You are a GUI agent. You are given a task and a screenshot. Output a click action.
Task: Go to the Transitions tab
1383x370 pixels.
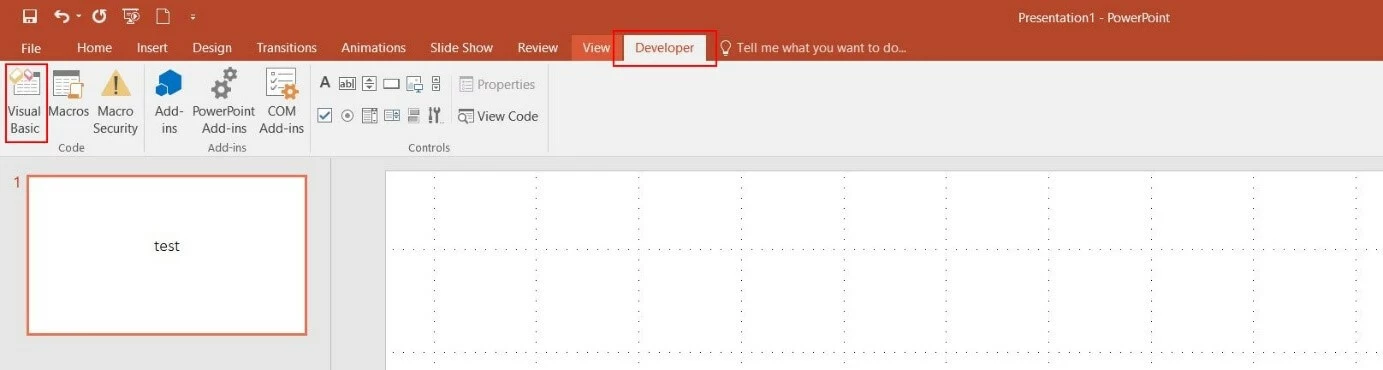point(286,48)
